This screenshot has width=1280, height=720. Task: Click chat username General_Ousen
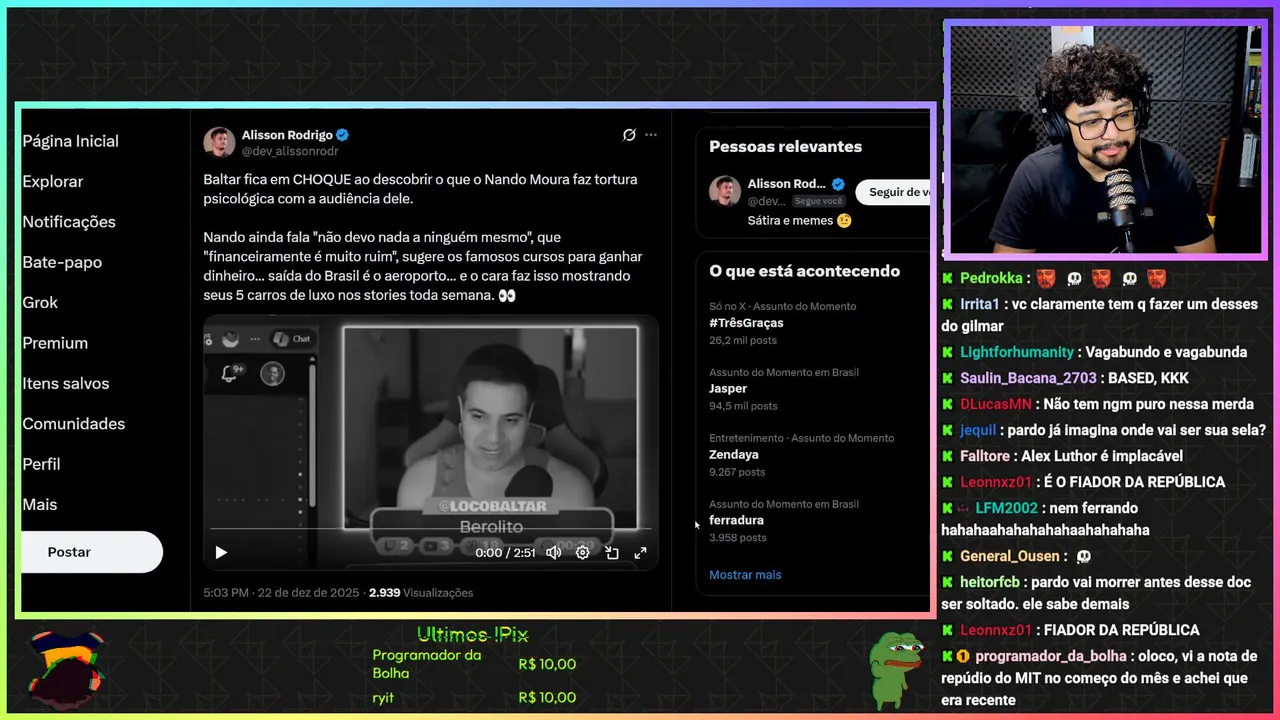point(1009,556)
